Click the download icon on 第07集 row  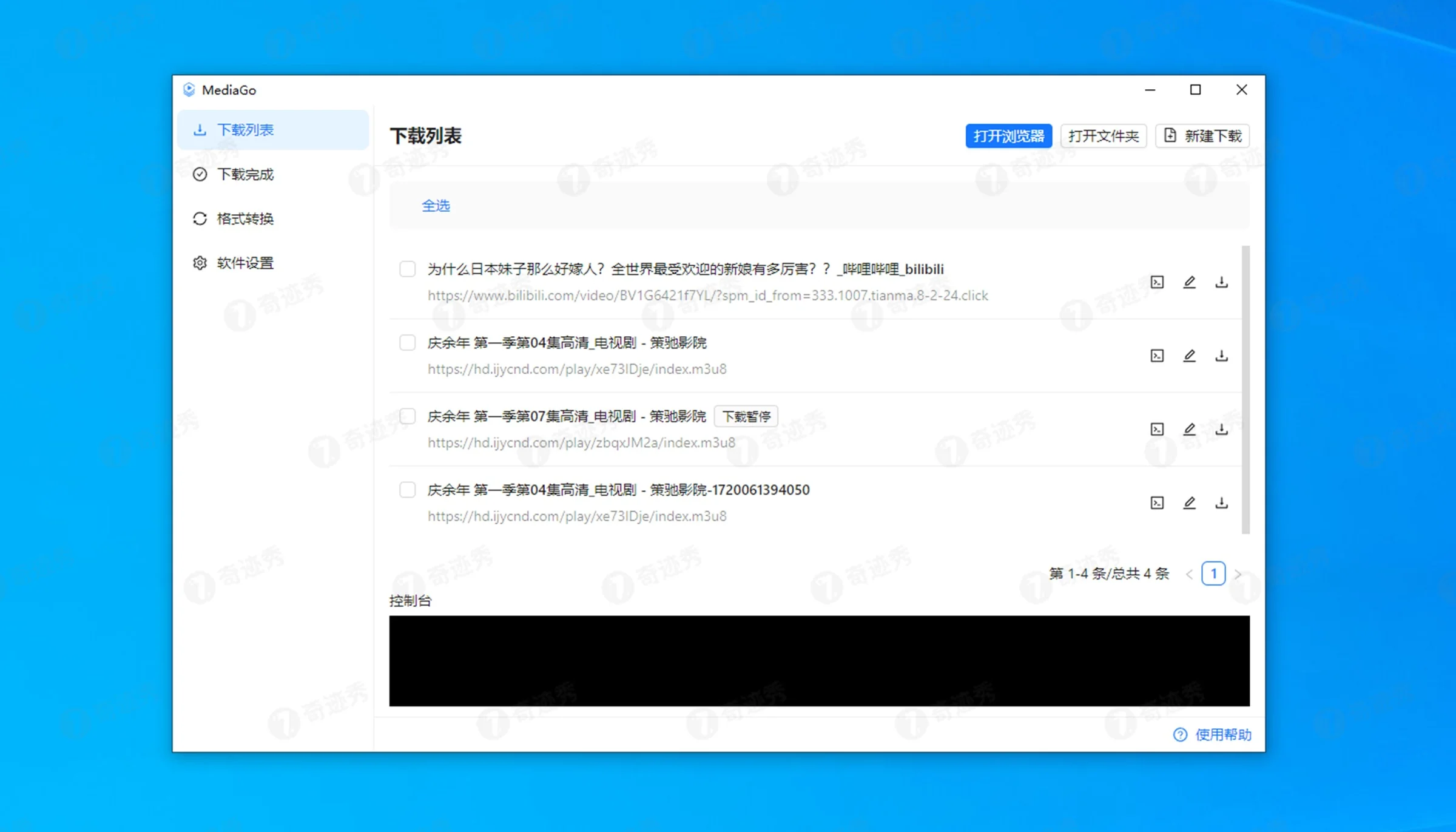pyautogui.click(x=1221, y=429)
